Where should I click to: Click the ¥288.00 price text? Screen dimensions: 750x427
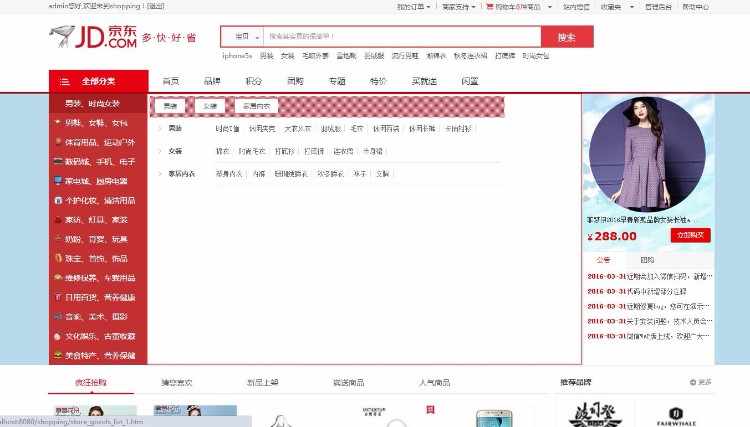coord(612,236)
